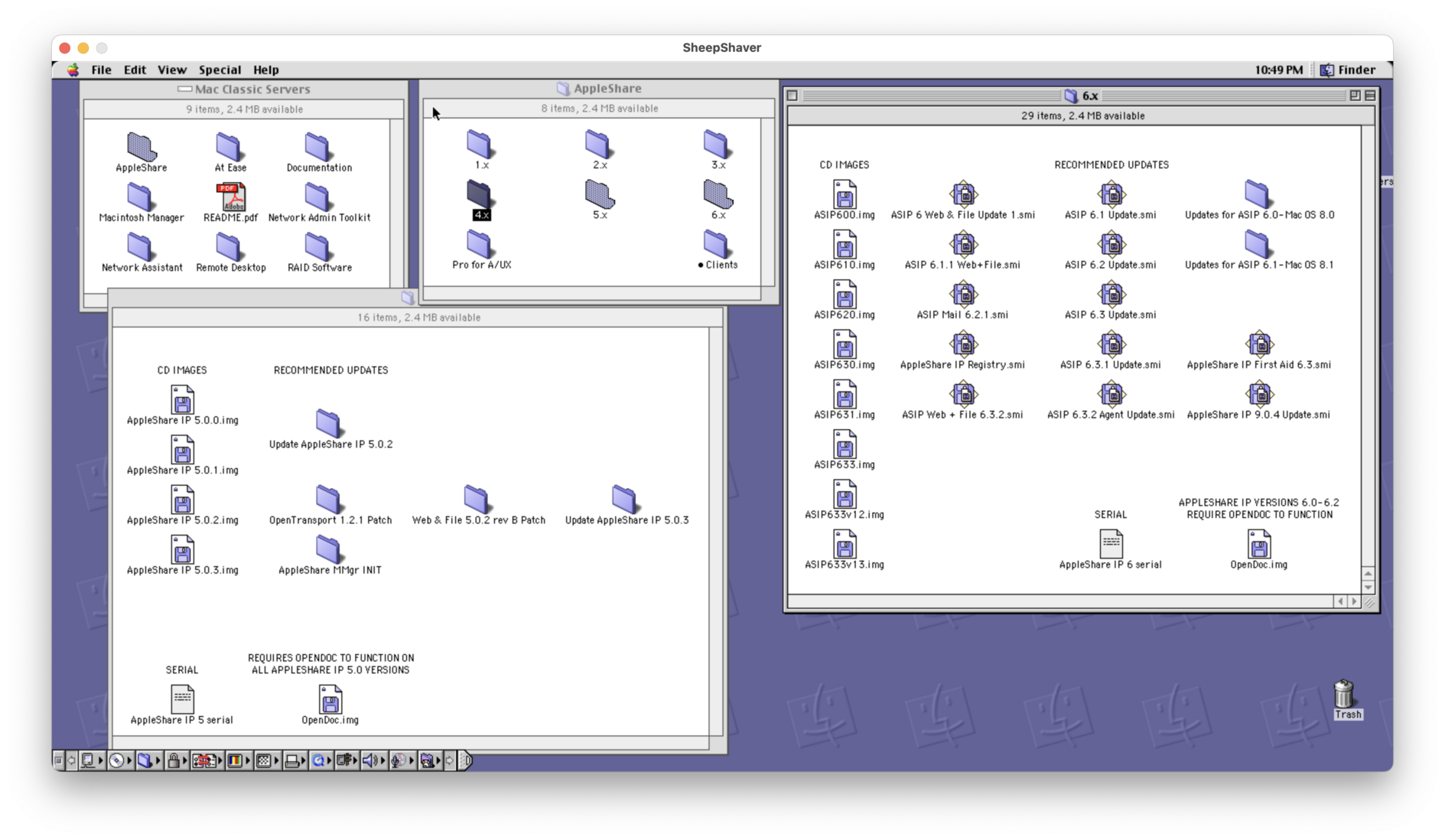The image size is (1445, 840).
Task: Click down scroll arrow in 6.x window
Action: pyautogui.click(x=1369, y=588)
